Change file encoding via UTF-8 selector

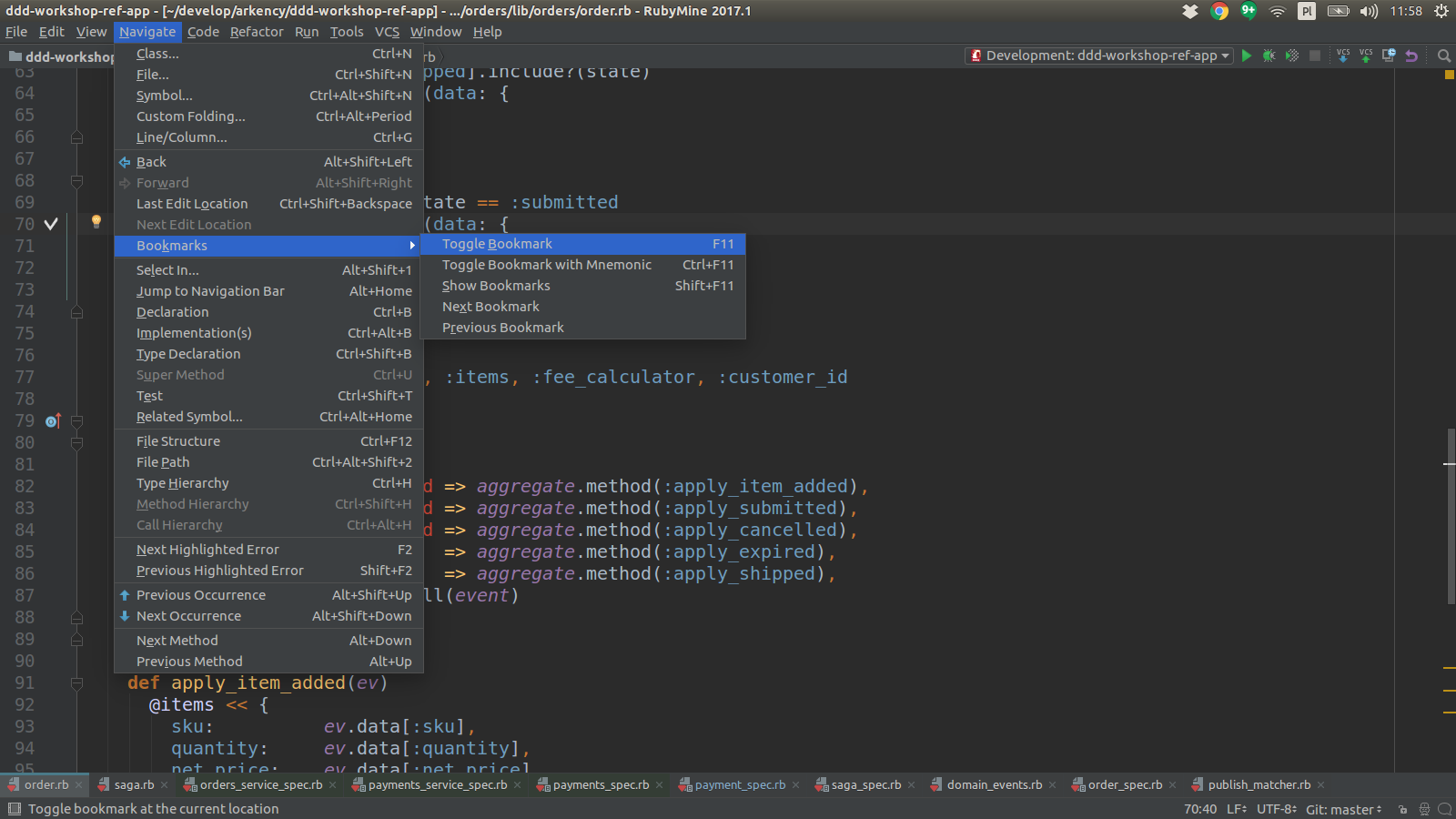pyautogui.click(x=1277, y=809)
